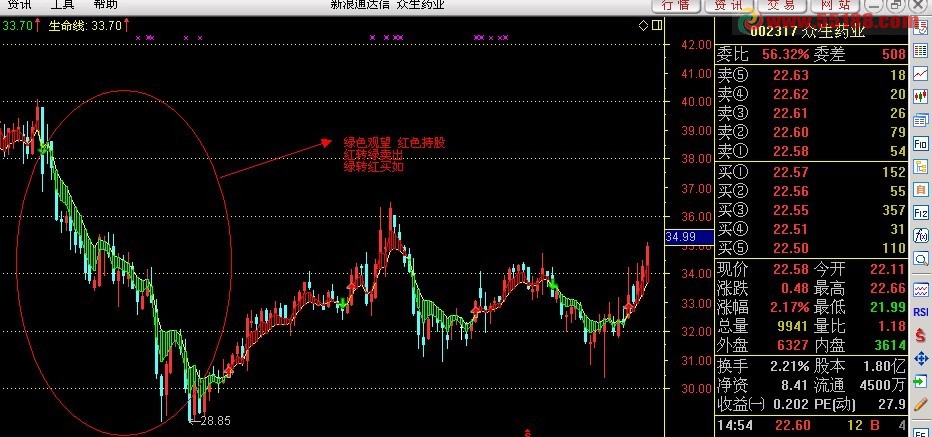Select the 买① 22.57 order row
This screenshot has width=932, height=437.
tap(811, 172)
